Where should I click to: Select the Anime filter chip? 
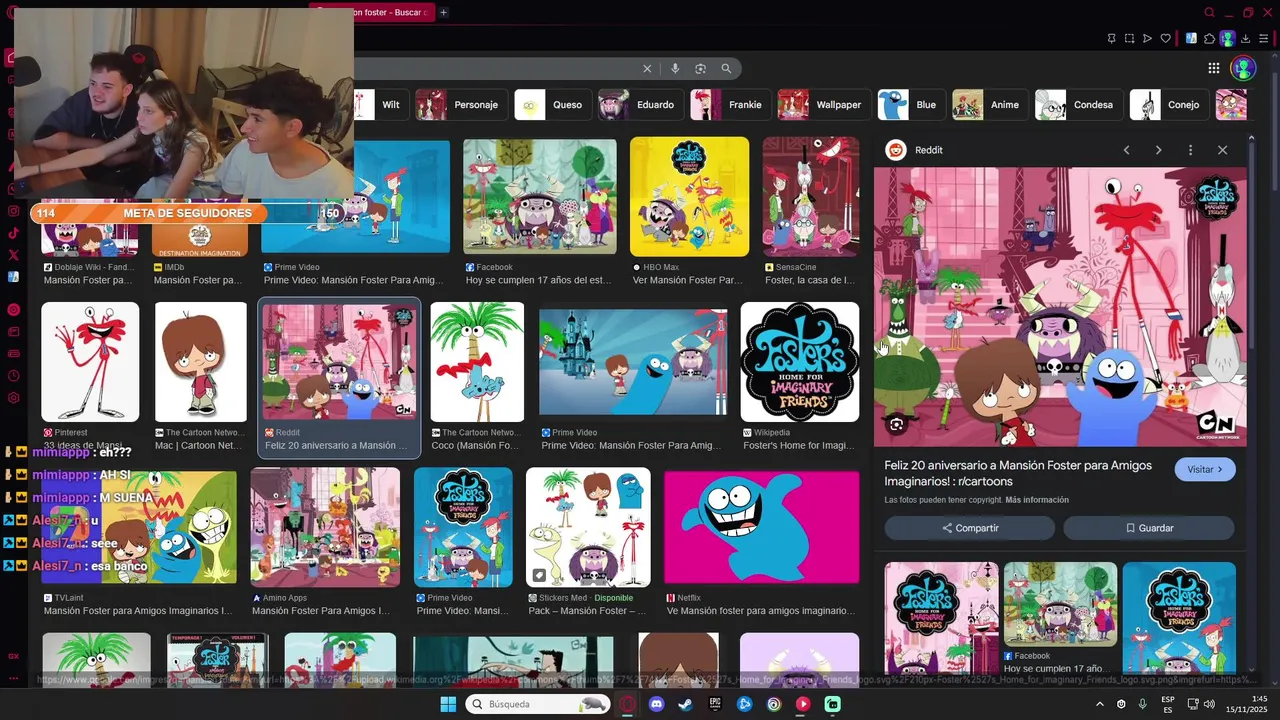(x=990, y=104)
